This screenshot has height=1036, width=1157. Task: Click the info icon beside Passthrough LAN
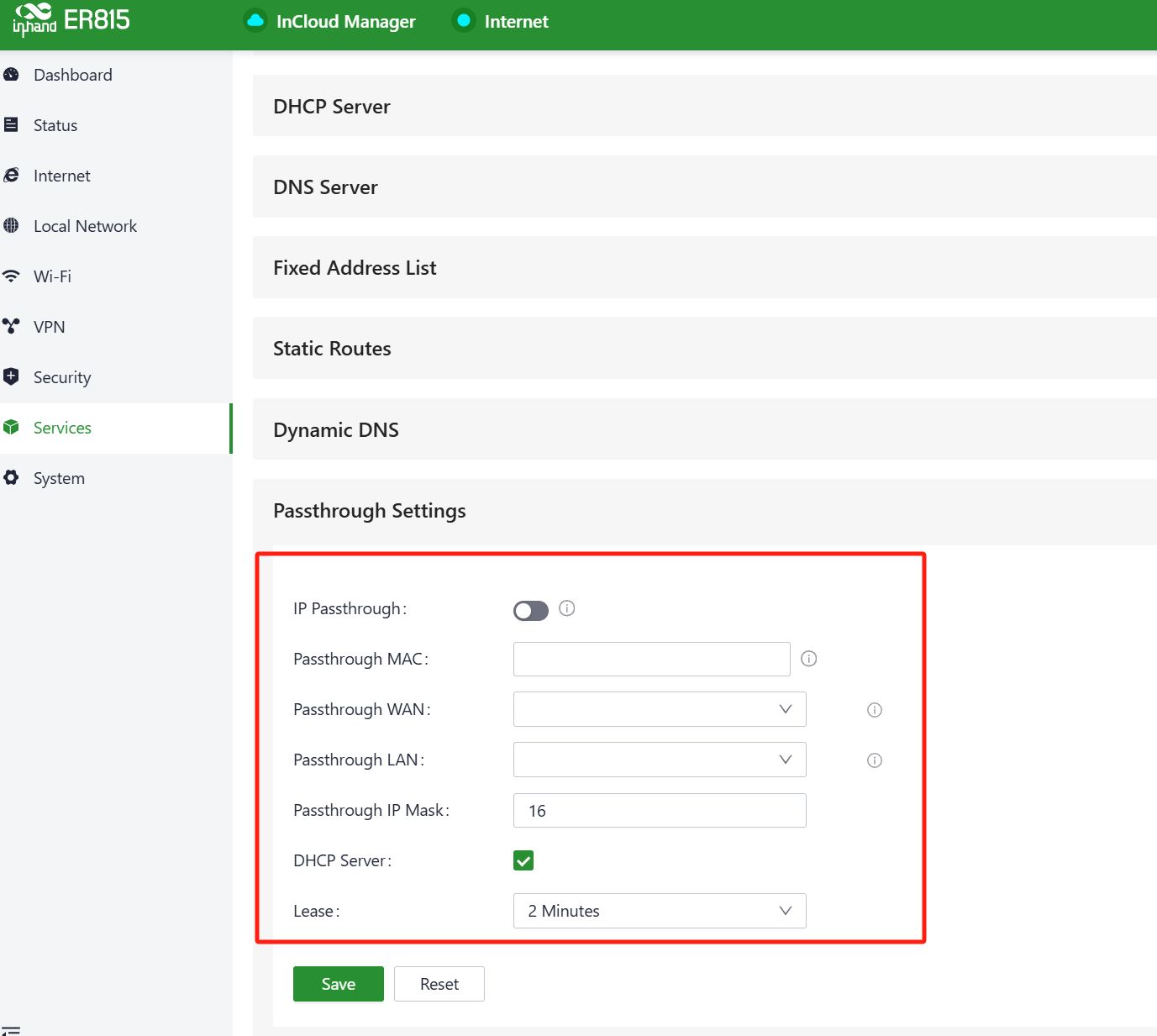(x=875, y=760)
